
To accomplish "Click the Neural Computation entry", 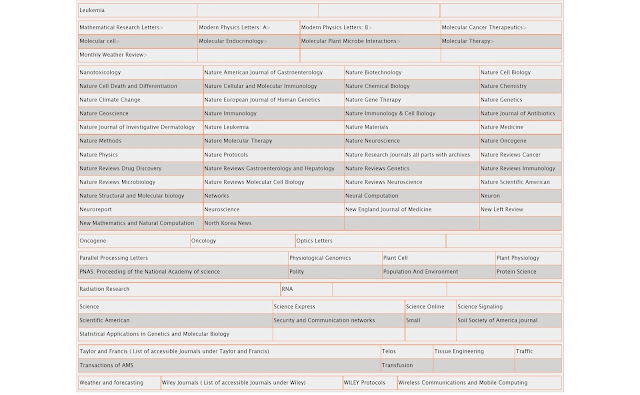I will pos(371,196).
